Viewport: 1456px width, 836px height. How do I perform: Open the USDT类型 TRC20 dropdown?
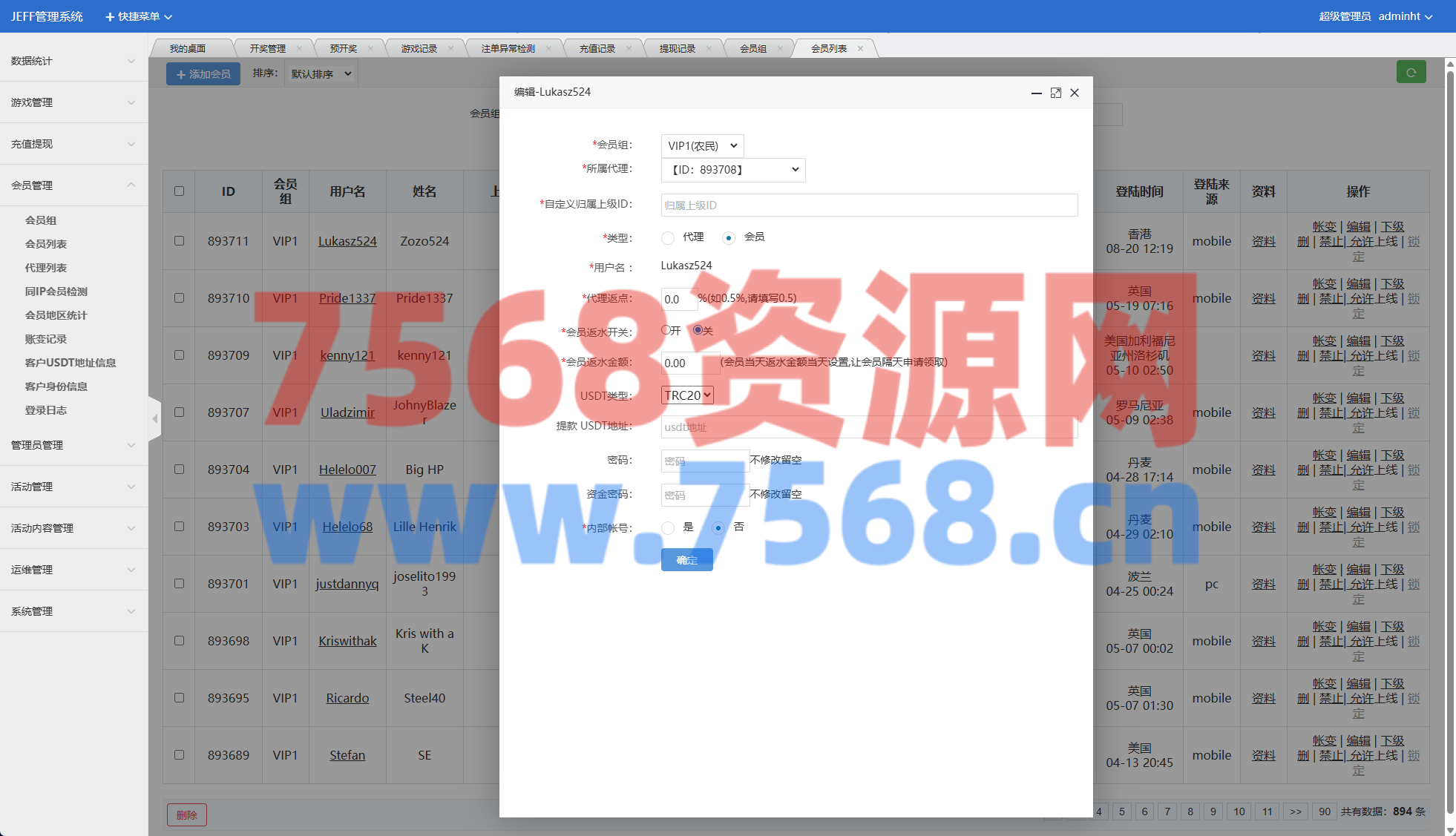coord(687,395)
